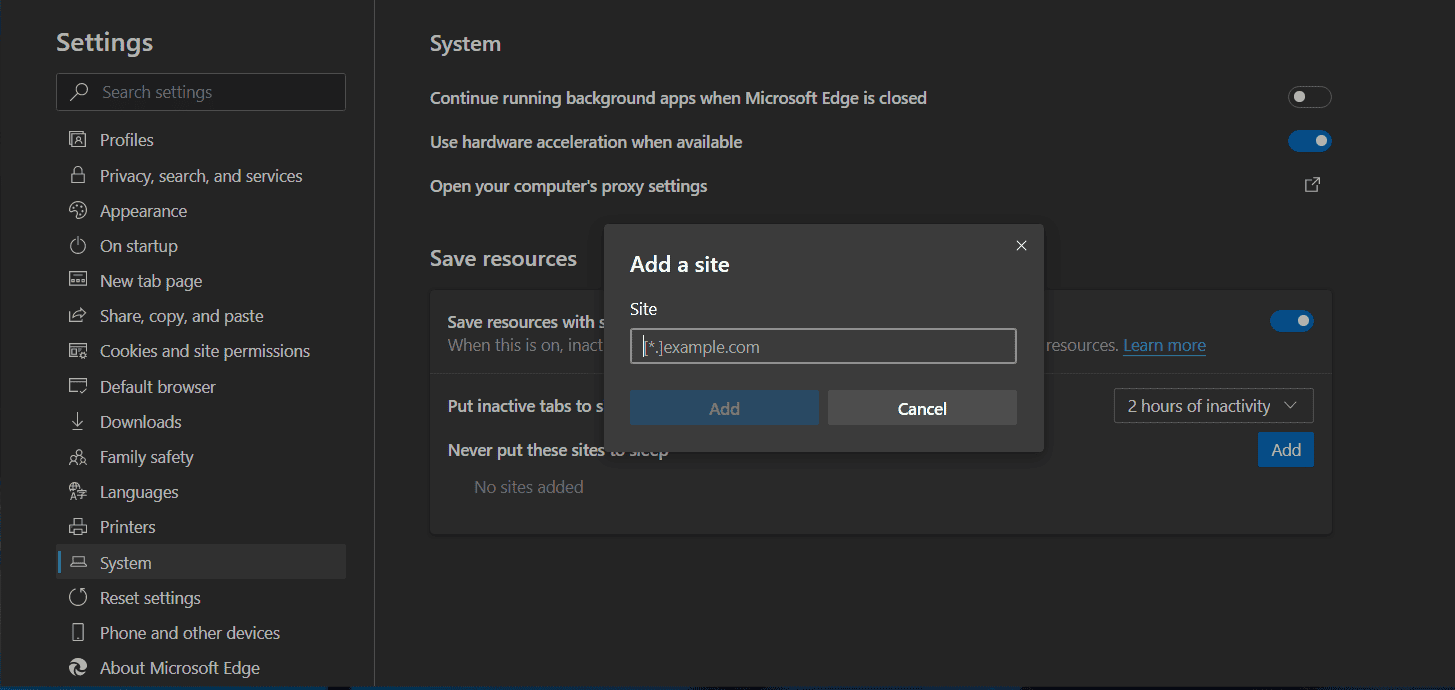Click Open your computer's proxy settings
This screenshot has height=690, width=1455.
point(568,186)
